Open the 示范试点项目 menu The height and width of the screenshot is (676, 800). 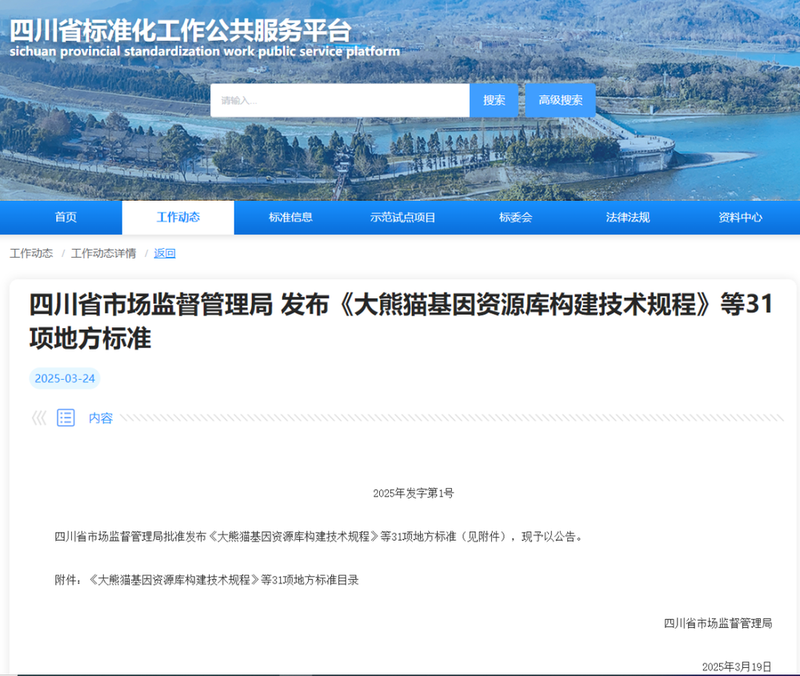[x=404, y=217]
